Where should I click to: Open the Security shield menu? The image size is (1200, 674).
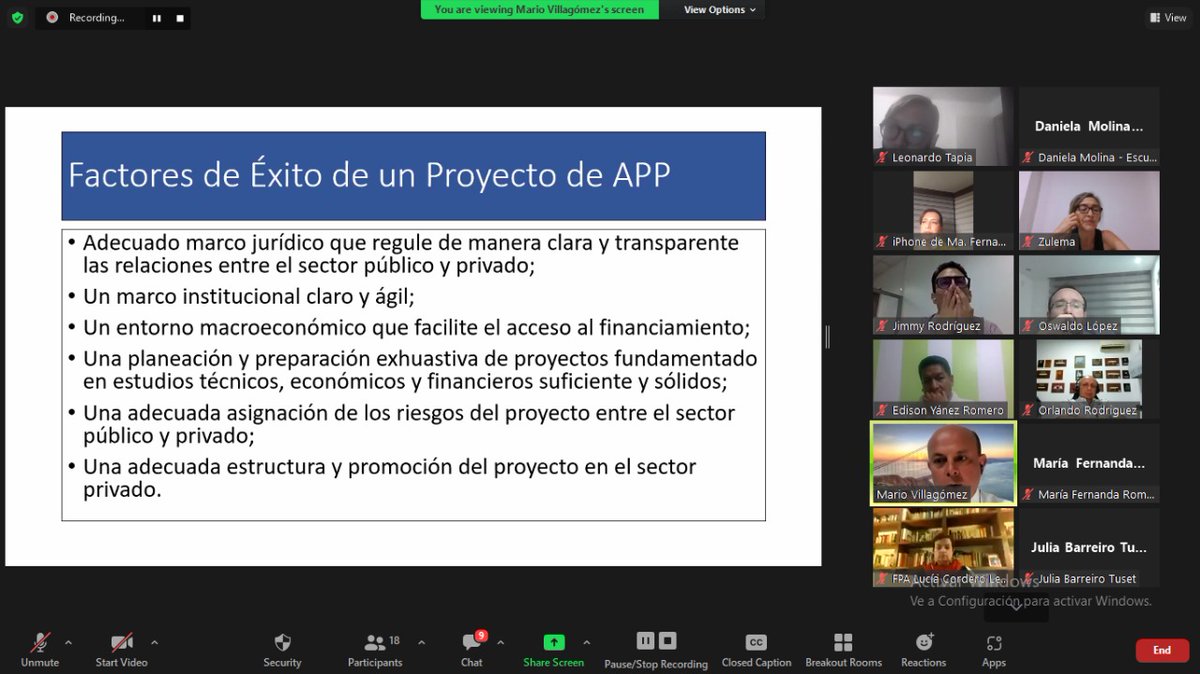[282, 649]
